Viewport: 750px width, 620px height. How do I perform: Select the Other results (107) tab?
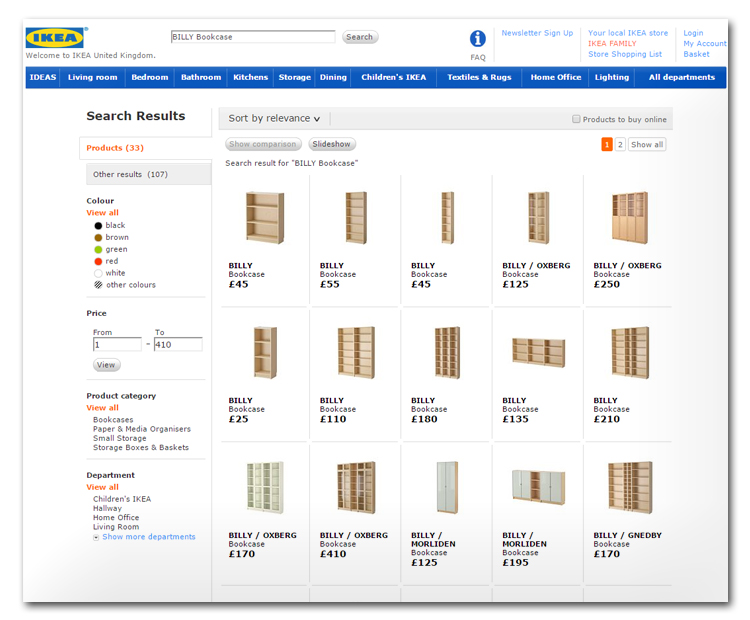tap(149, 174)
